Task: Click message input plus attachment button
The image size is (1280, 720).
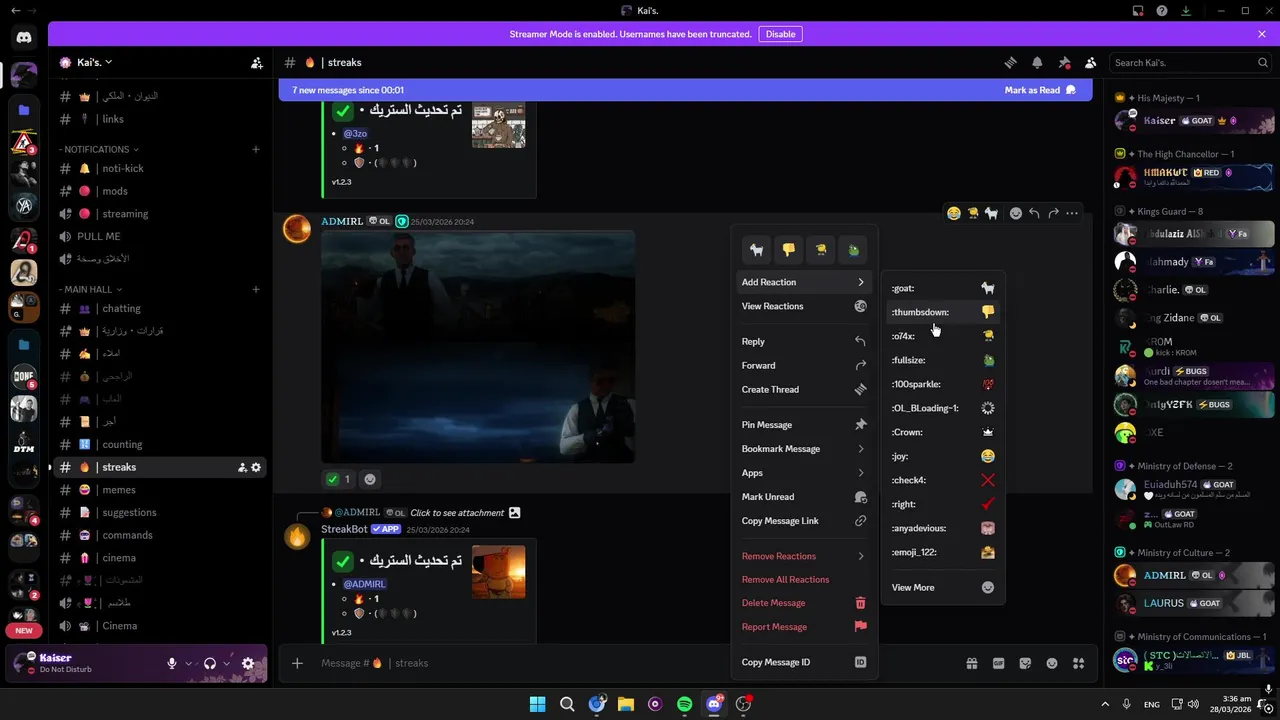Action: pos(297,663)
